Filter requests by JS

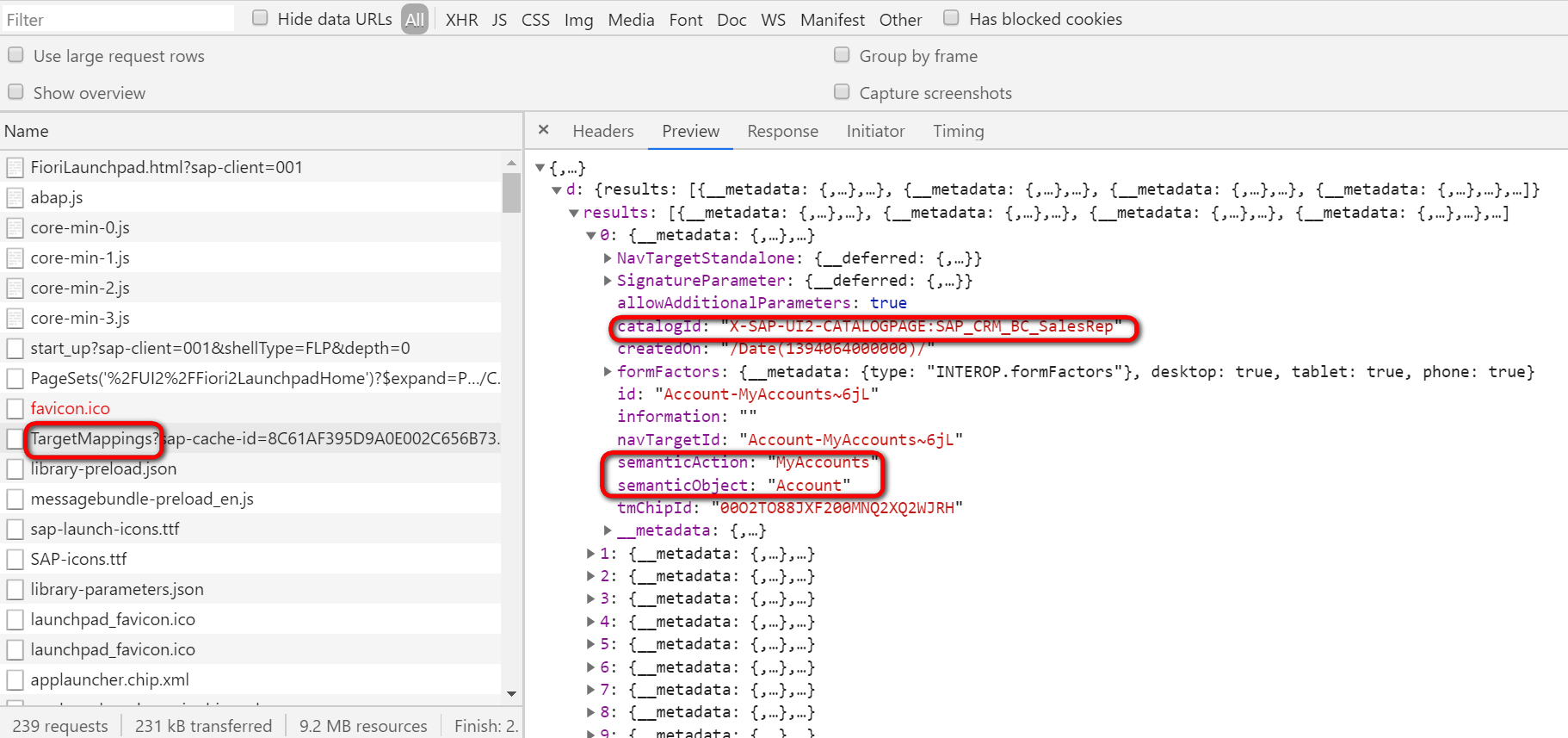point(499,19)
